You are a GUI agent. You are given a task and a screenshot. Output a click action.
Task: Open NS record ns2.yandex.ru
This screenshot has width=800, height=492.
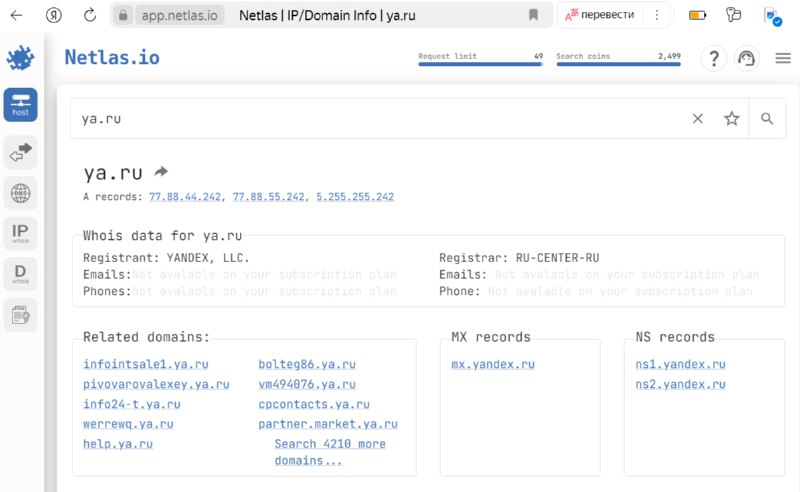[x=680, y=384]
